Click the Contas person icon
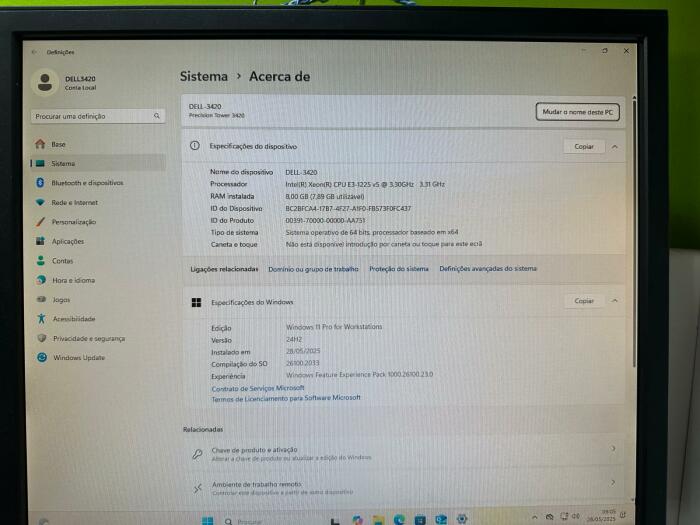Viewport: 700px width, 525px height. pos(41,261)
